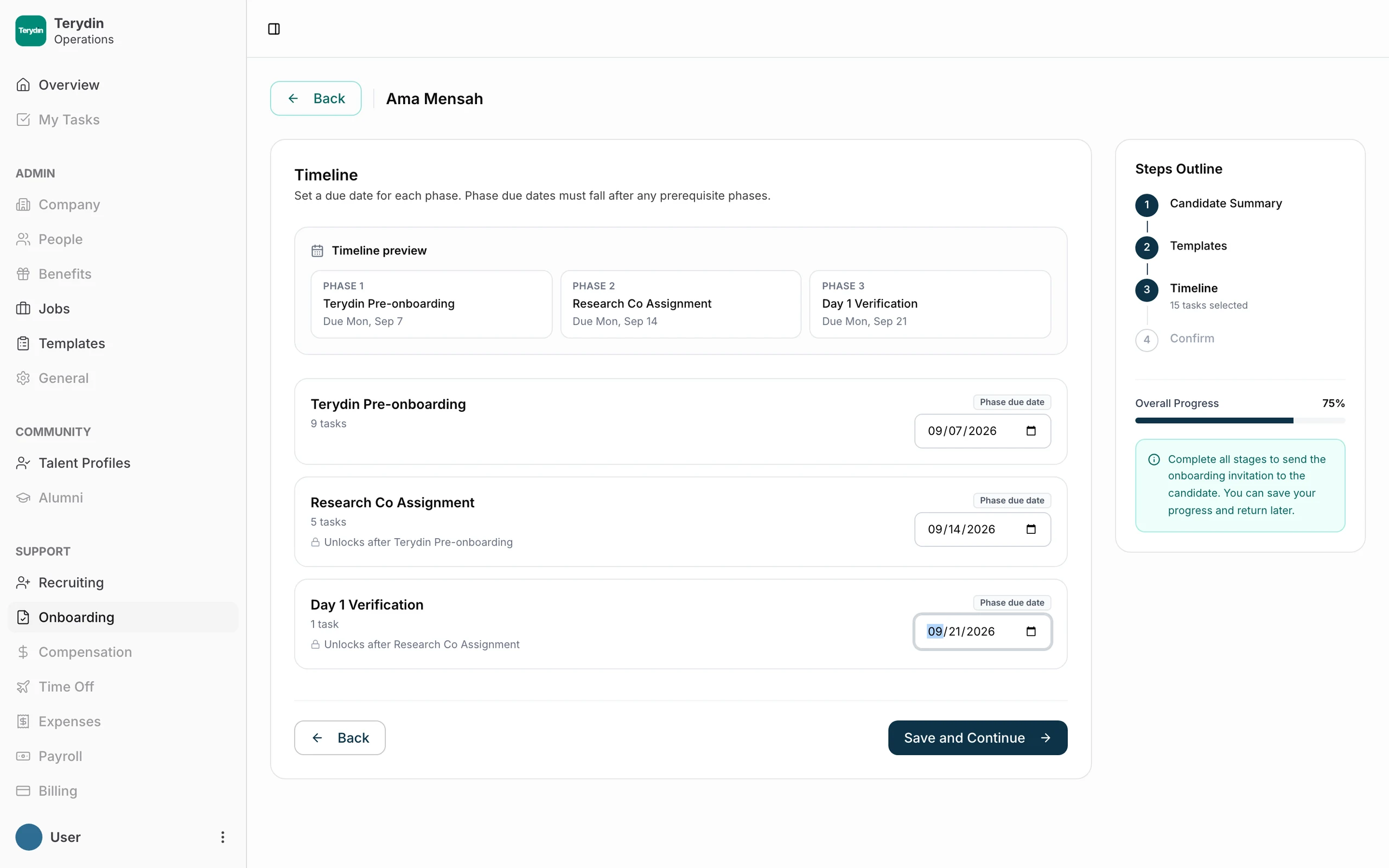Edit the Research Co Assignment due date field
This screenshot has width=1389, height=868.
coord(982,529)
